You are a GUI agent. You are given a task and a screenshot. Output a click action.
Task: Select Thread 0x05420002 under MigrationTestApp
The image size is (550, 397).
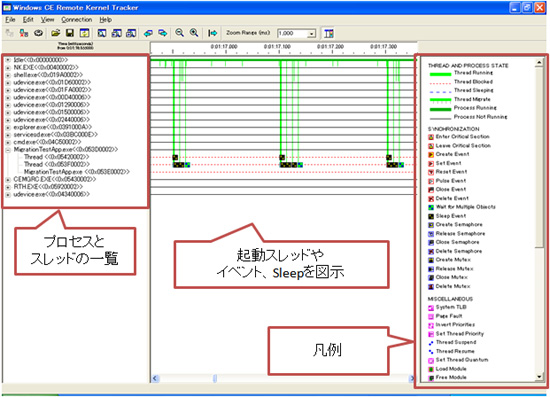pyautogui.click(x=56, y=157)
